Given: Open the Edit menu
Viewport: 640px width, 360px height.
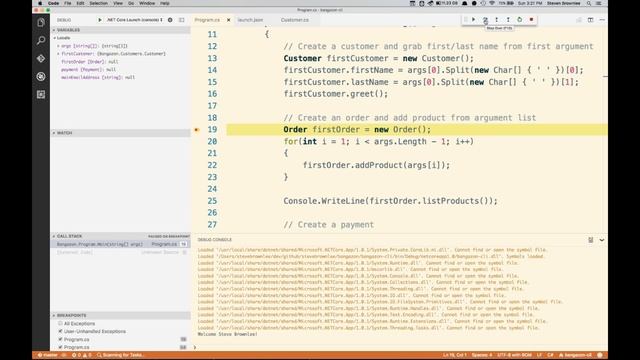Looking at the screenshot, I should click(x=80, y=3).
